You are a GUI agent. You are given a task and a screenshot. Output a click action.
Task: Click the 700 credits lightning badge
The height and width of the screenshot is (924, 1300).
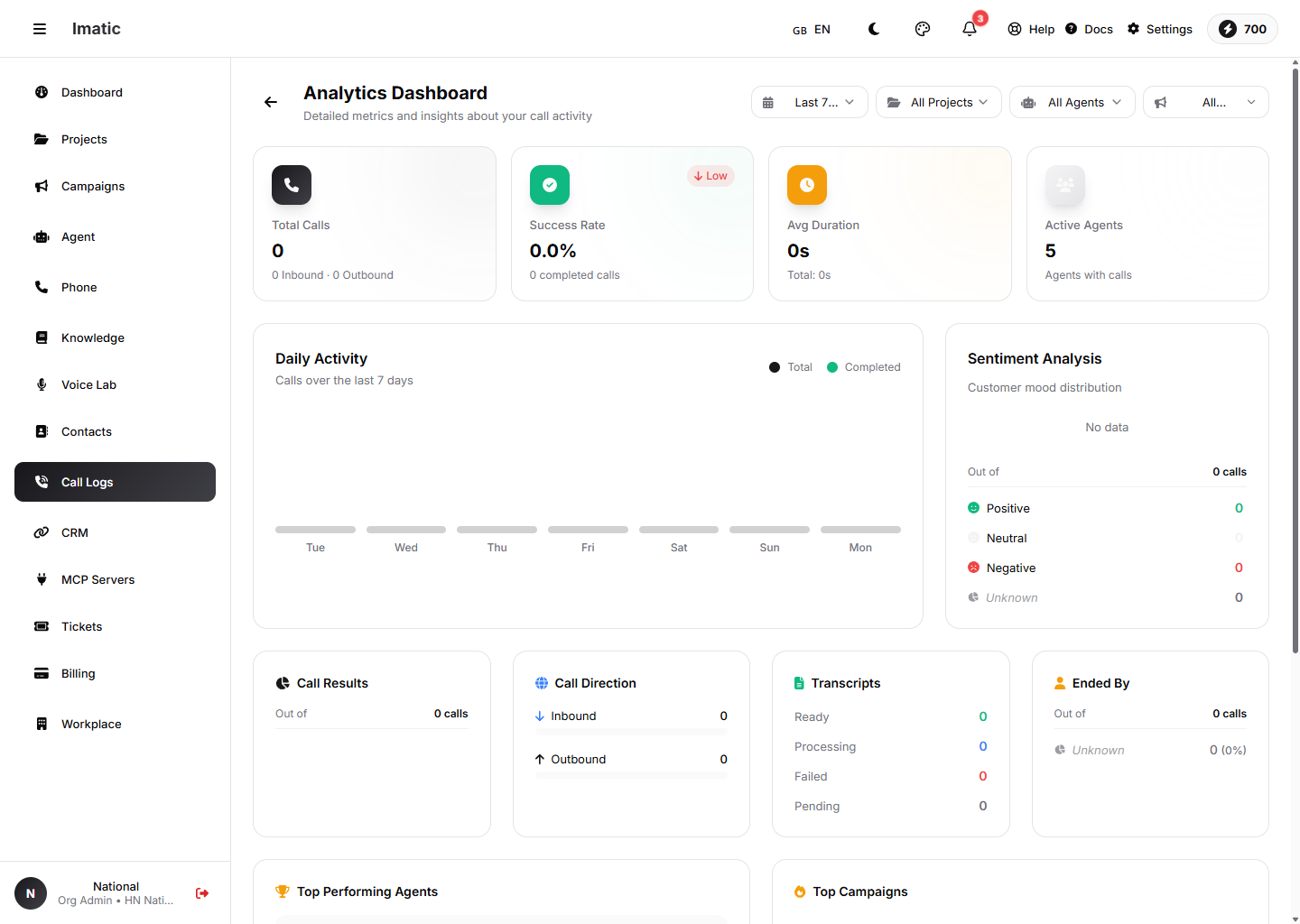1243,29
